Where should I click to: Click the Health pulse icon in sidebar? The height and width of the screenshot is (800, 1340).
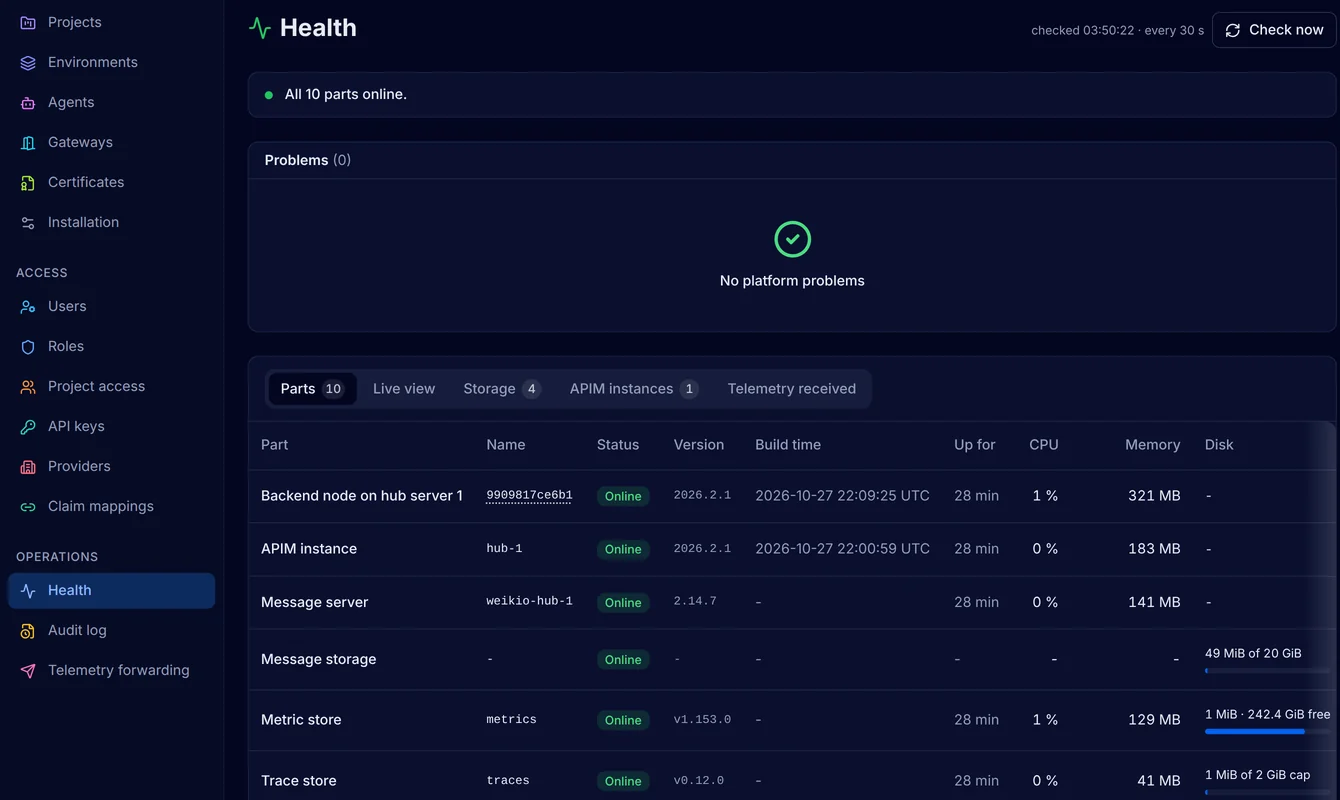[28, 590]
